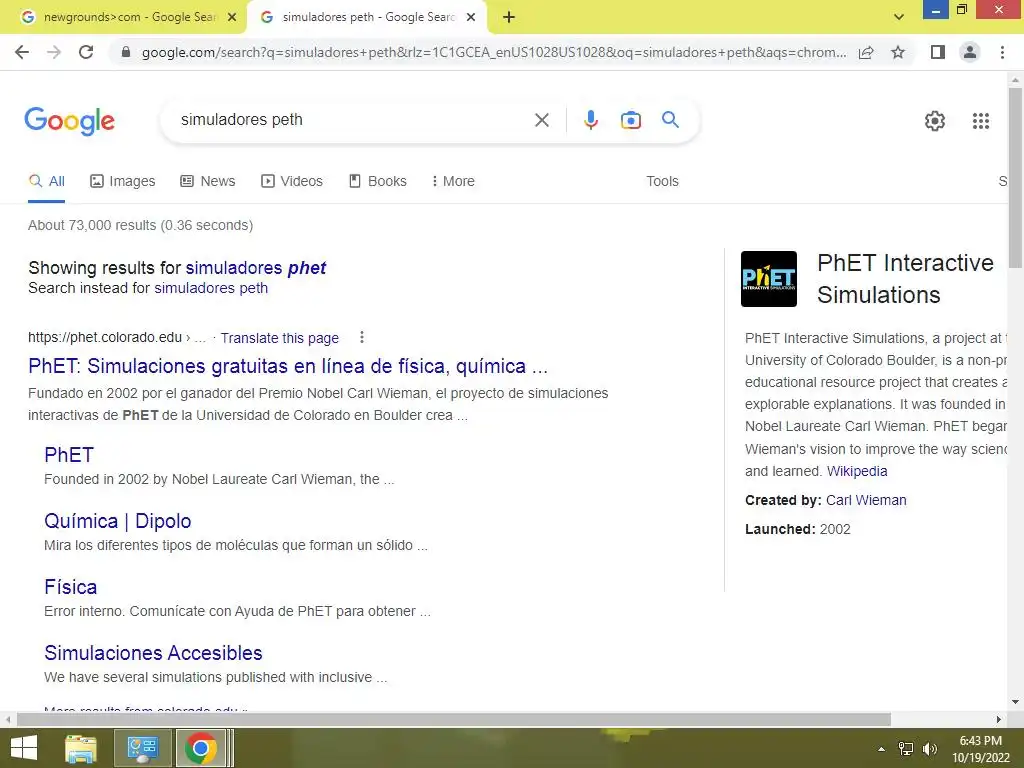This screenshot has width=1024, height=768.
Task: Open the taskbar clock and date
Action: (980, 749)
